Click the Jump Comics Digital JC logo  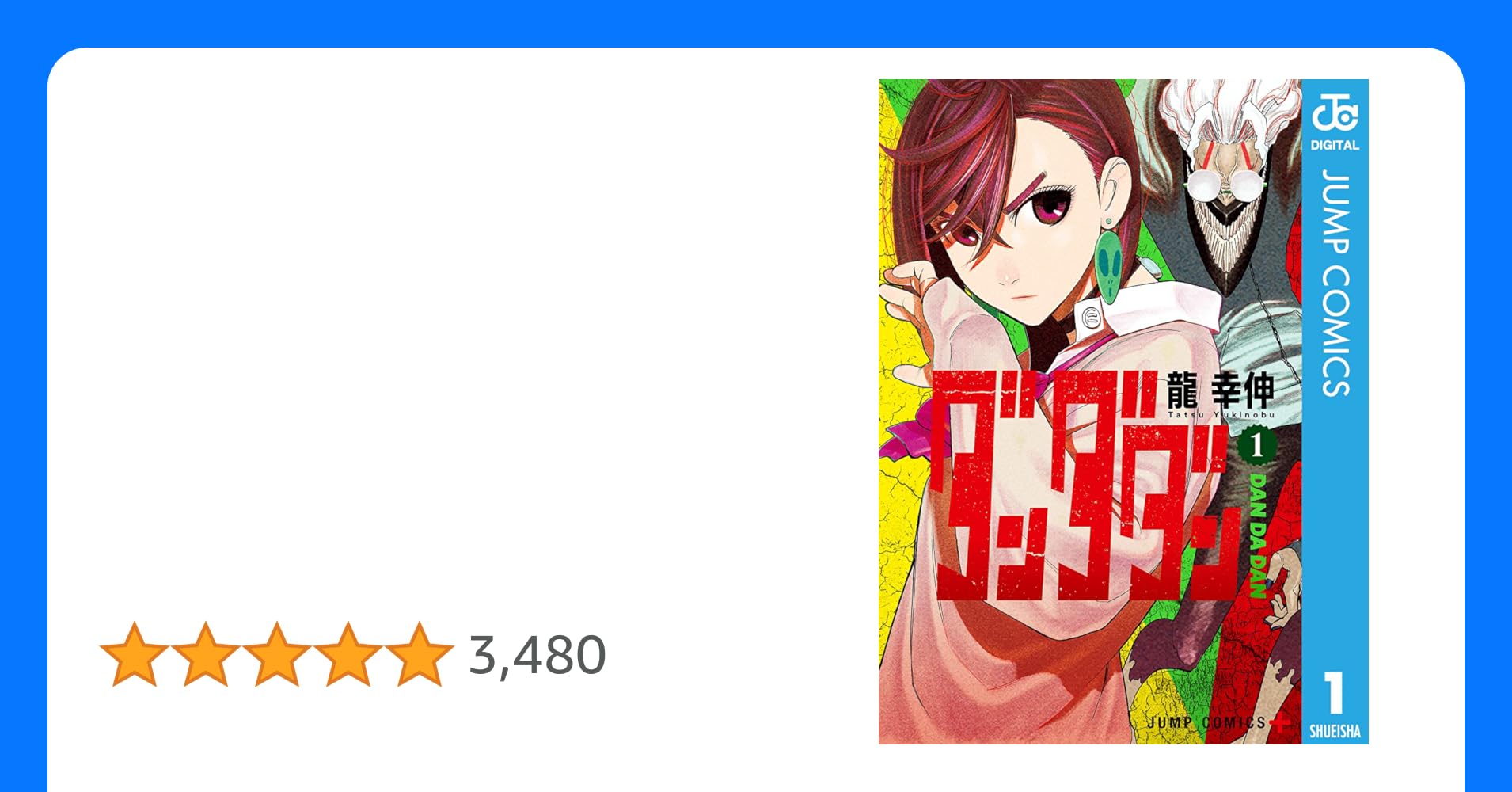click(x=1335, y=112)
